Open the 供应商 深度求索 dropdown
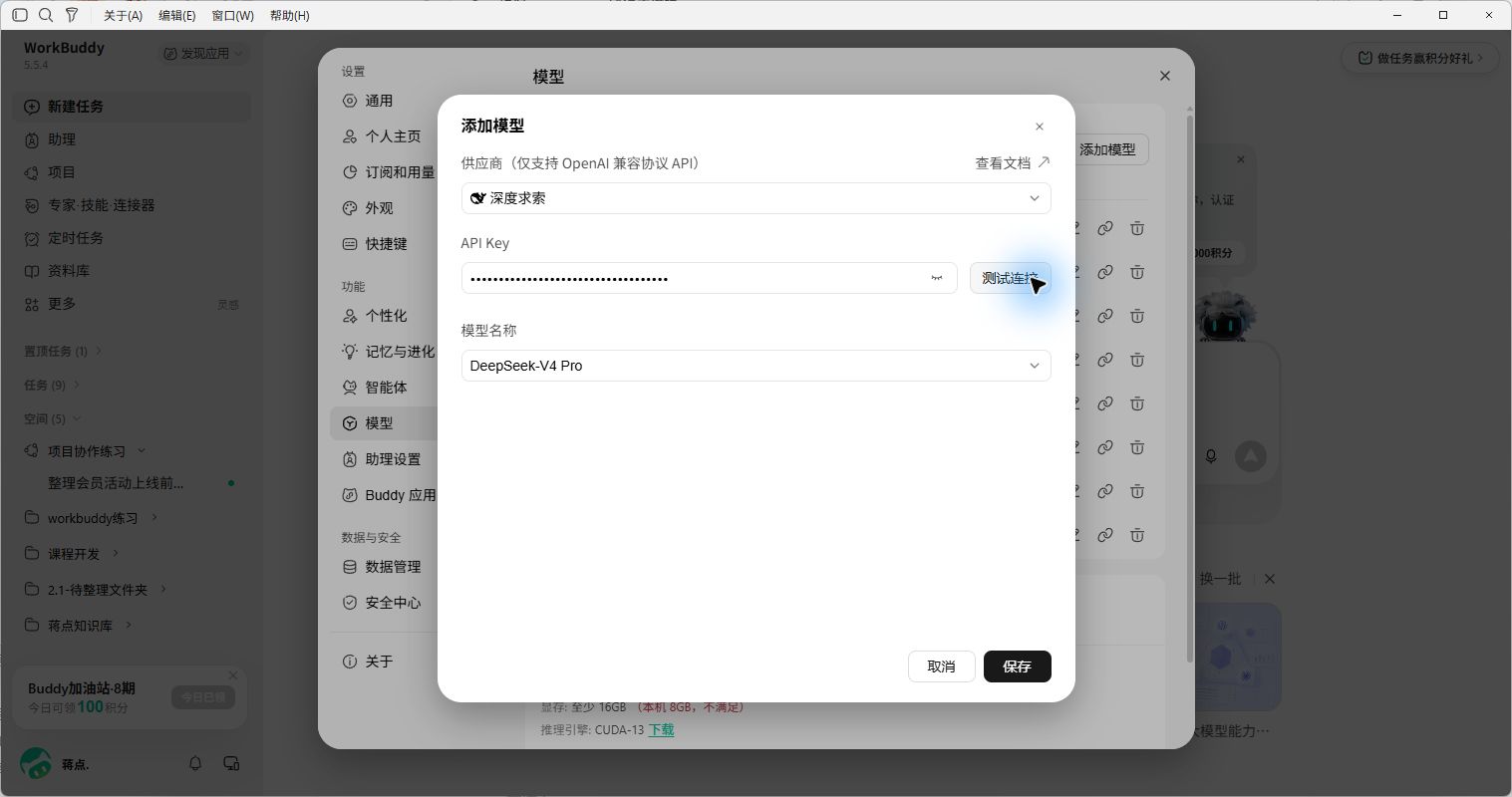The image size is (1512, 797). 756,198
